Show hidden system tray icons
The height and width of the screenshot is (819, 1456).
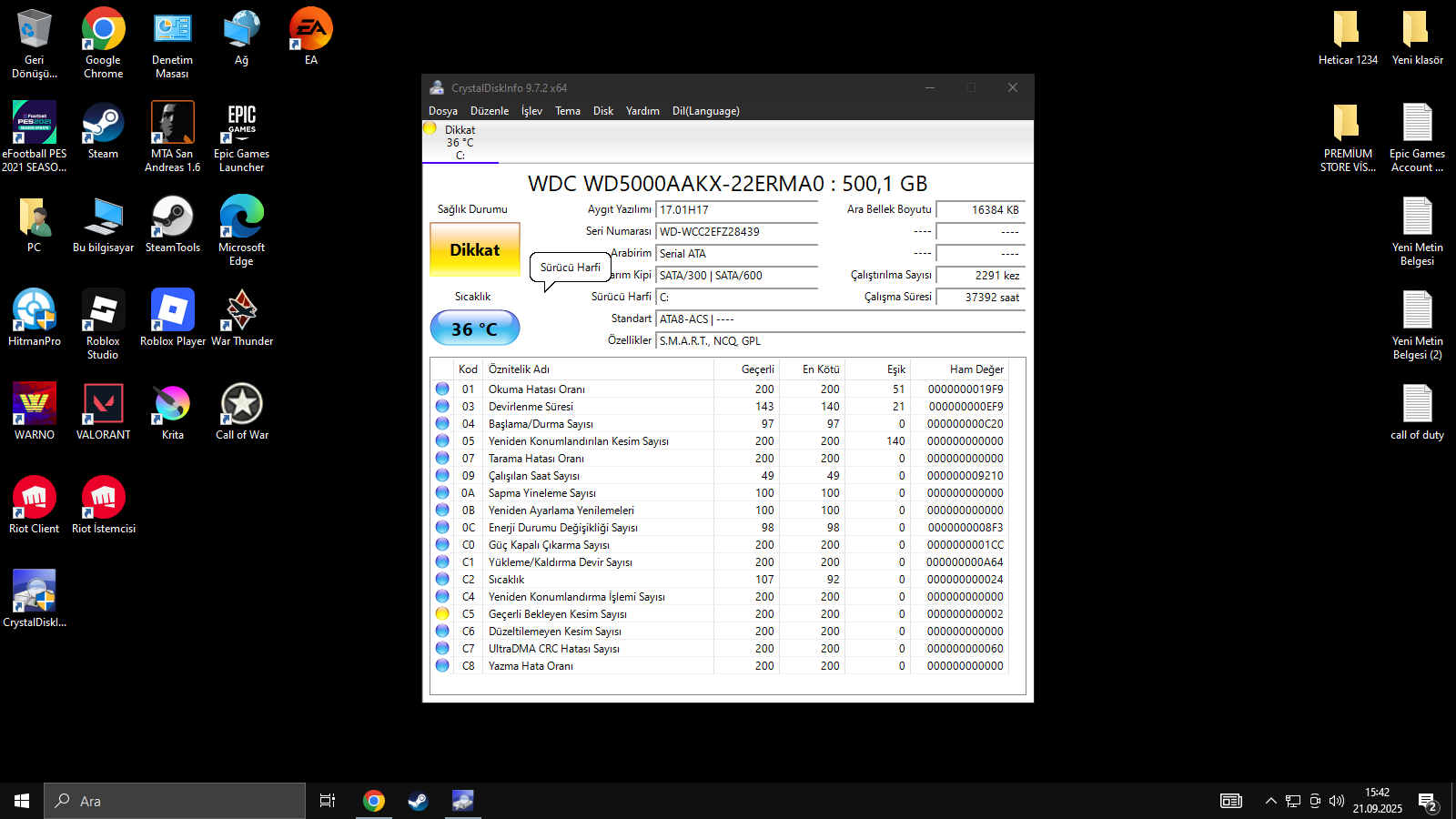click(1270, 801)
